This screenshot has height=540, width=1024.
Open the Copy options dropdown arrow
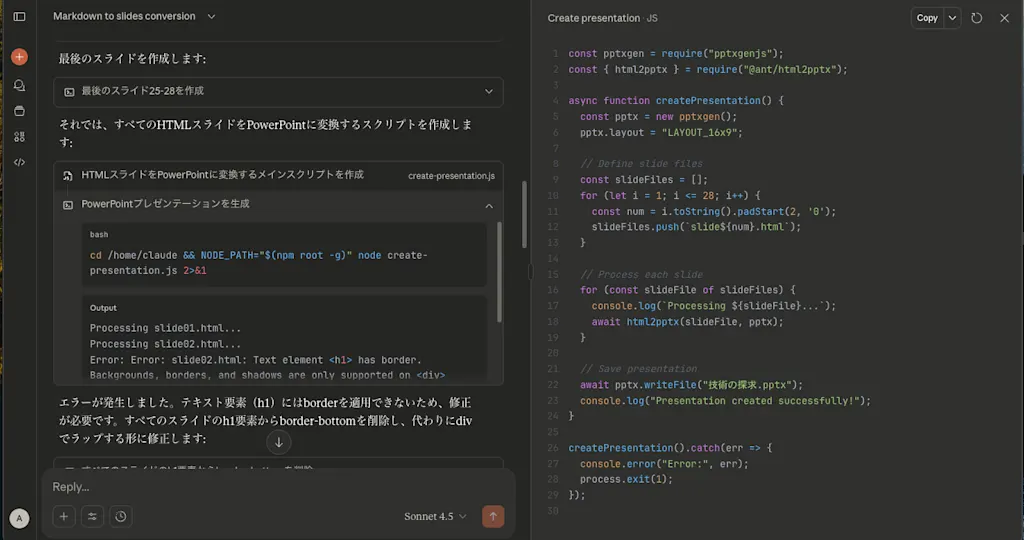[x=952, y=18]
